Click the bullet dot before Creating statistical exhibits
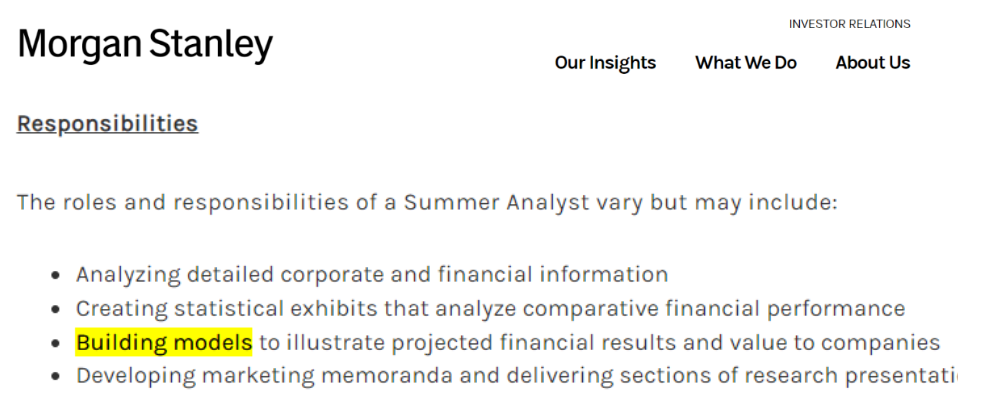This screenshot has height=411, width=987. click(x=57, y=310)
